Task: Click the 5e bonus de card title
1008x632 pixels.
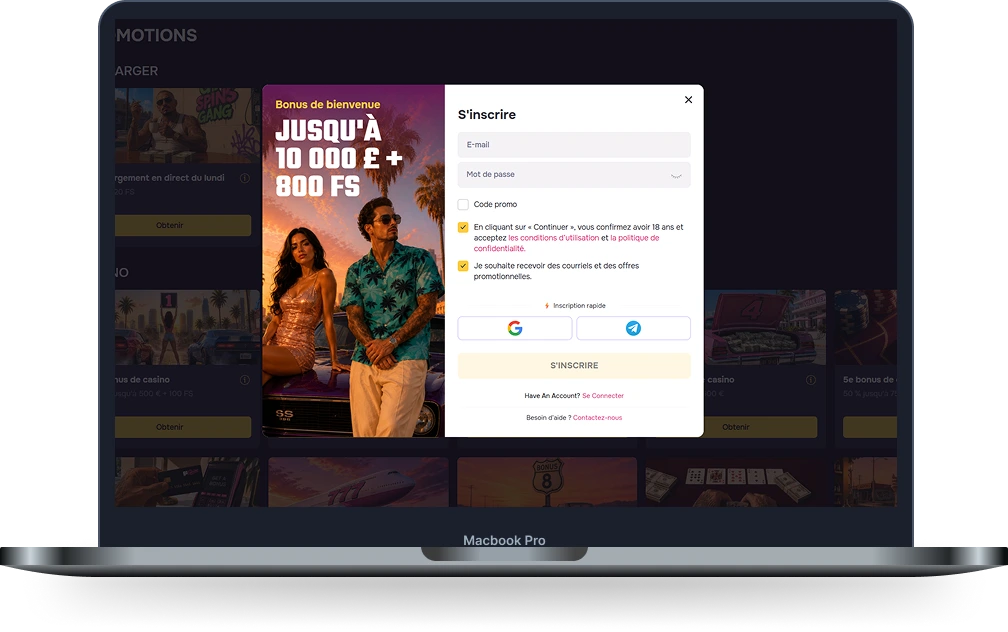Action: pyautogui.click(x=870, y=379)
